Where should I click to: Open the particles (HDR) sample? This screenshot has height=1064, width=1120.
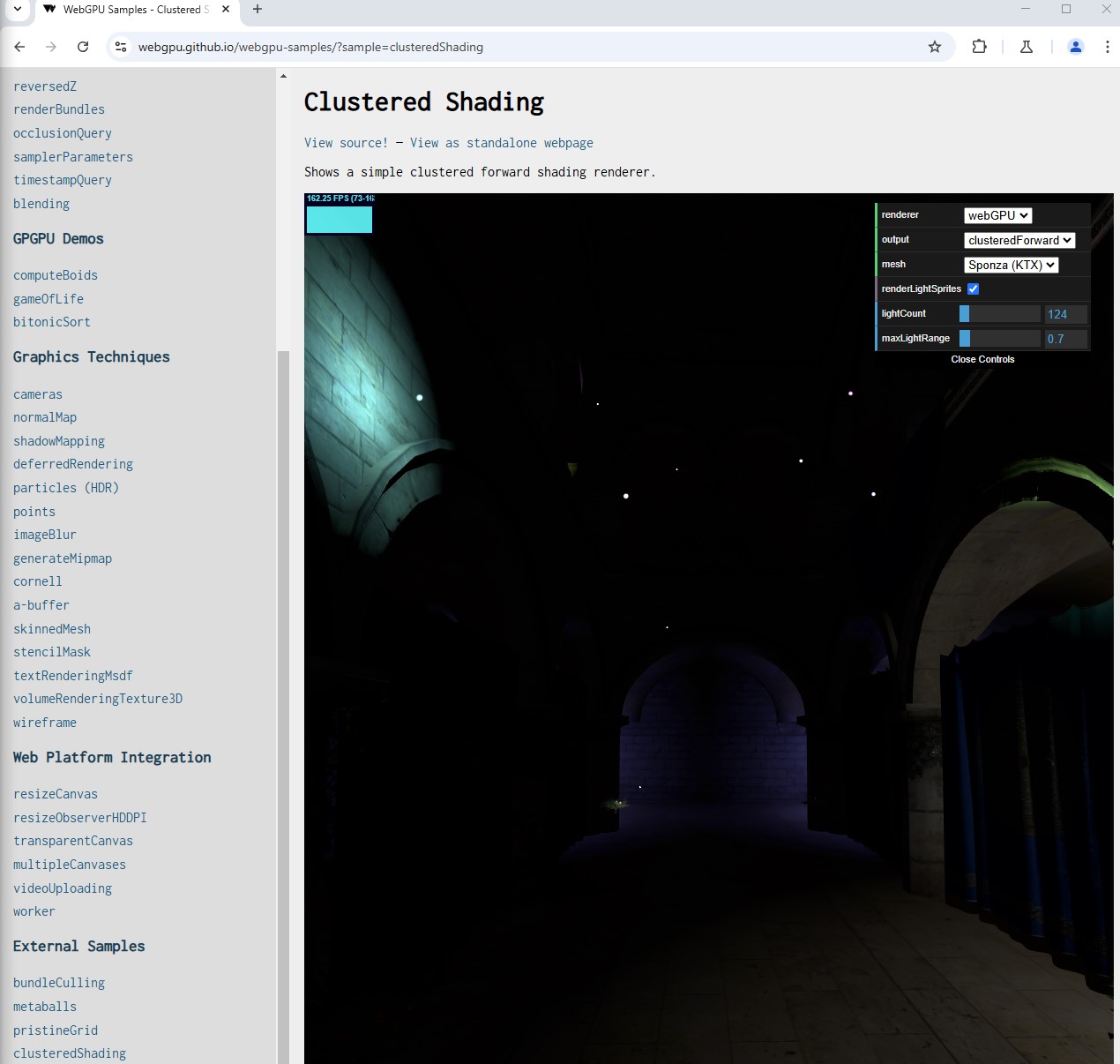(66, 488)
